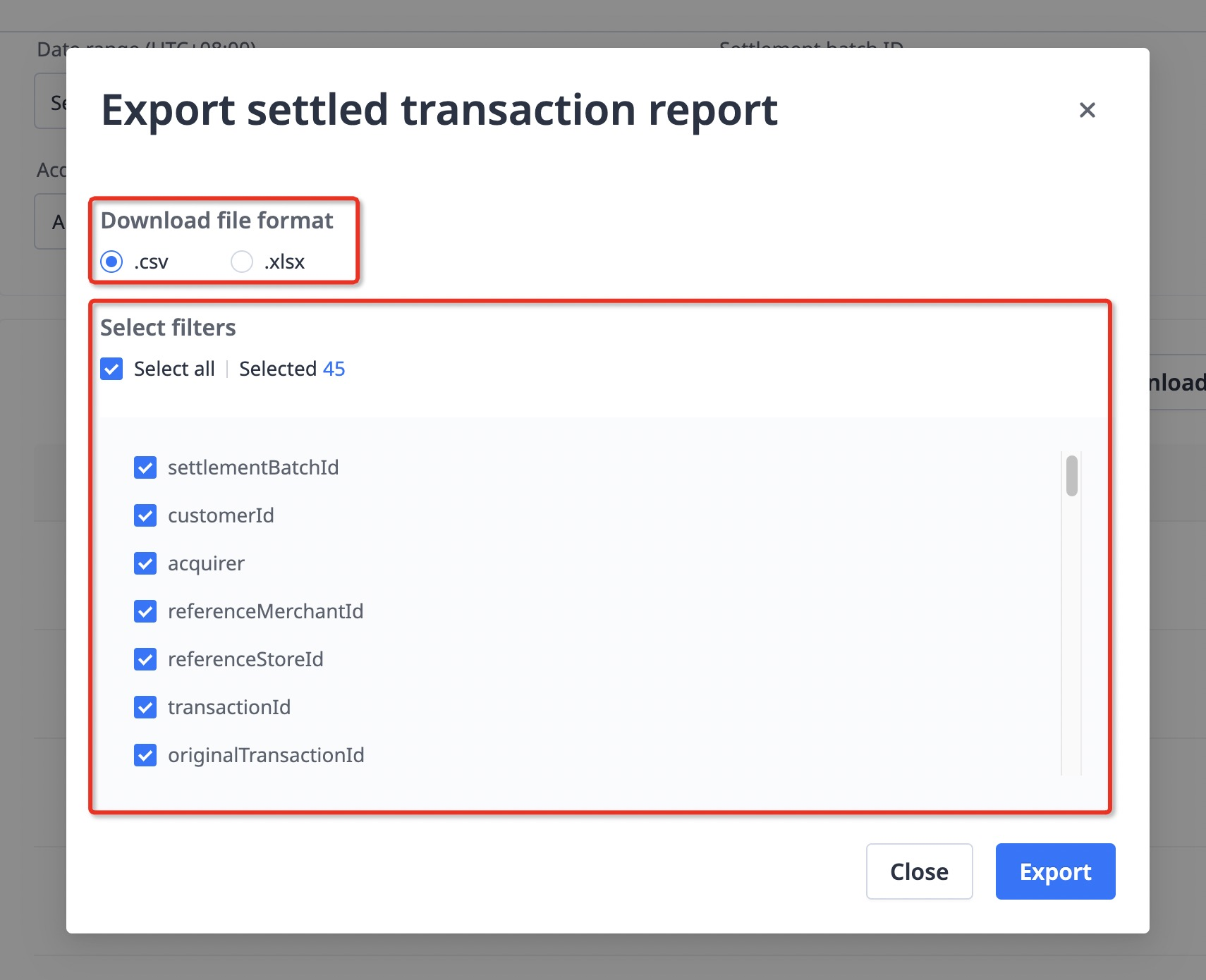The image size is (1206, 980).
Task: Click the partially hidden Download button behind dialog
Action: coord(1176,383)
